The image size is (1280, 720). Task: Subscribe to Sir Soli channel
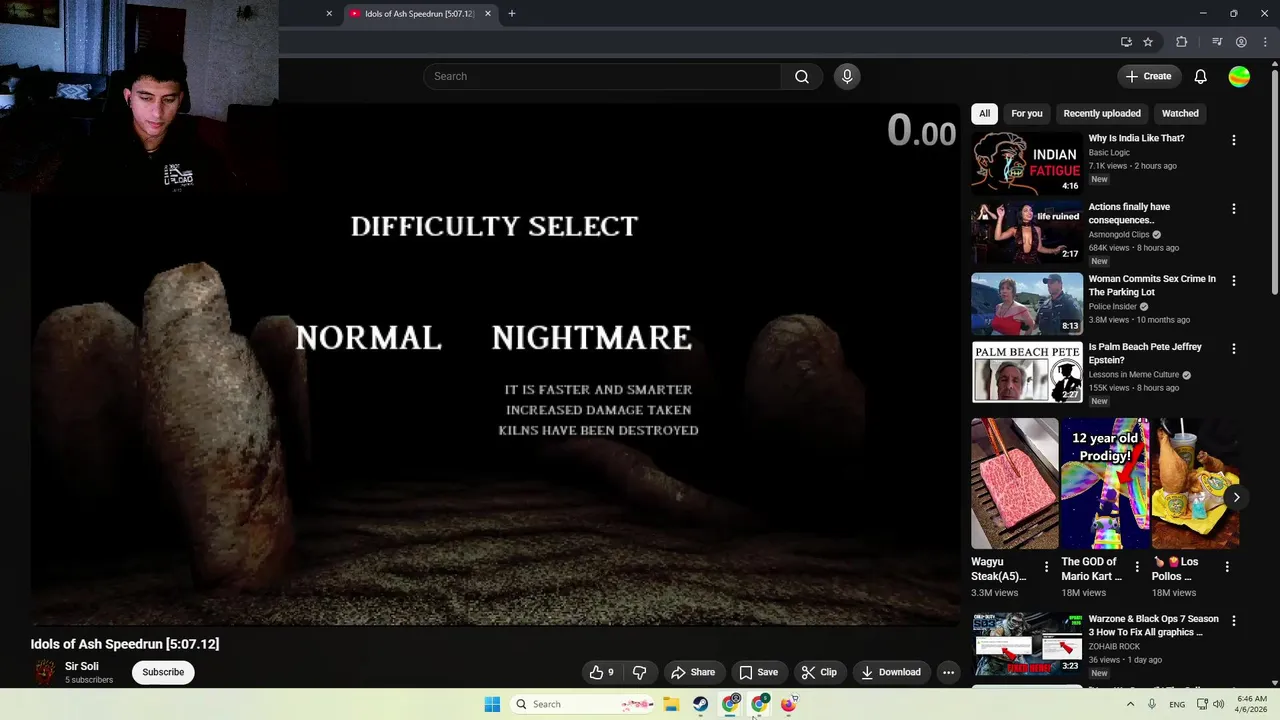click(163, 672)
